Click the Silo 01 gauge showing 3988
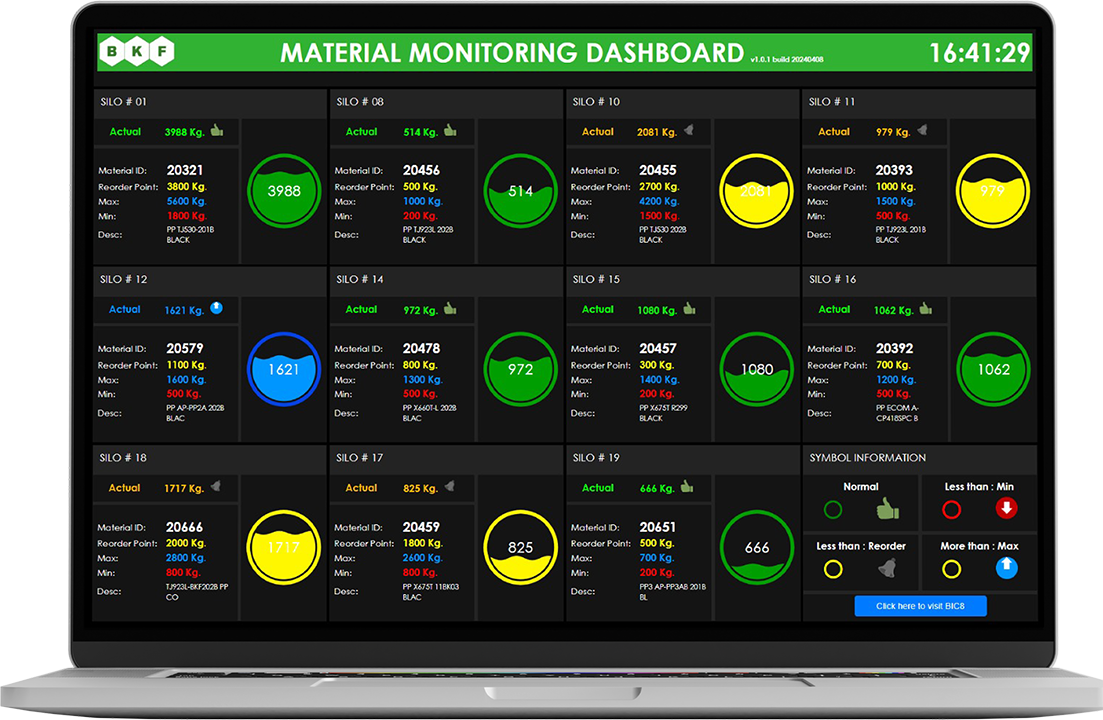Viewport: 1103px width, 720px height. pyautogui.click(x=284, y=191)
